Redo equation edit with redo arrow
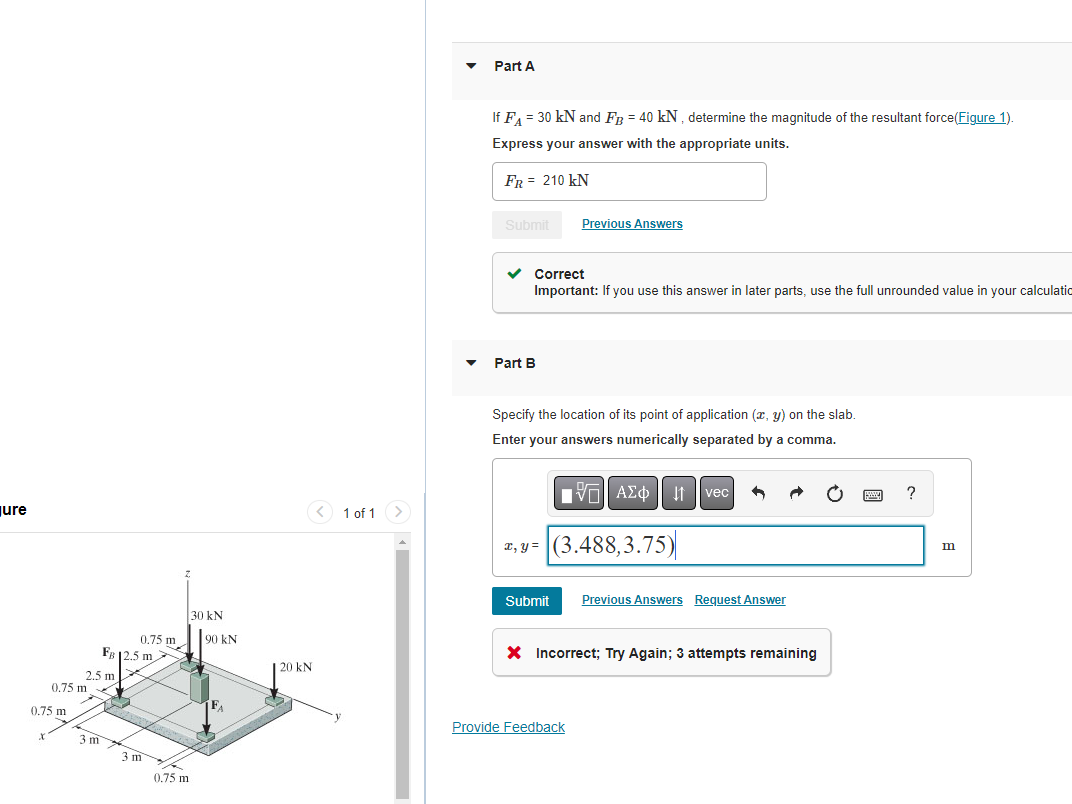Viewport: 1072px width, 804px height. (795, 492)
